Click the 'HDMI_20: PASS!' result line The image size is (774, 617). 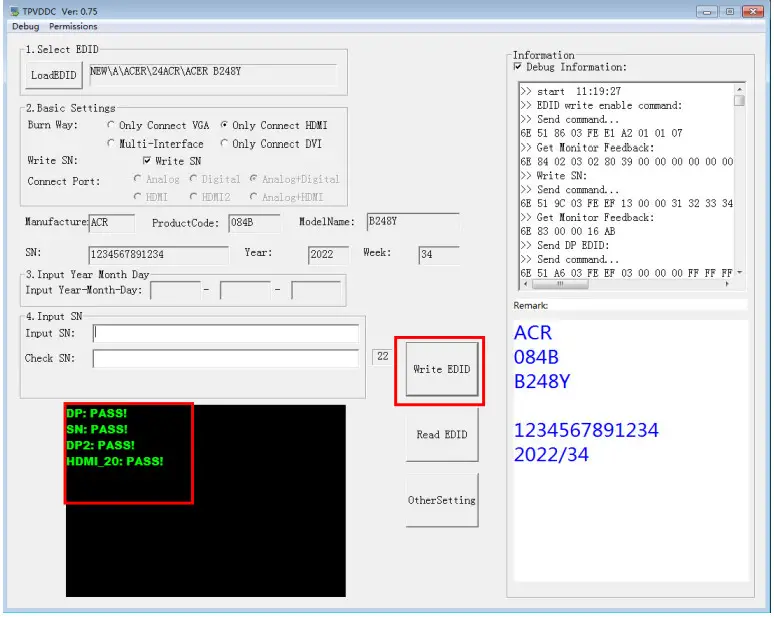coord(115,462)
